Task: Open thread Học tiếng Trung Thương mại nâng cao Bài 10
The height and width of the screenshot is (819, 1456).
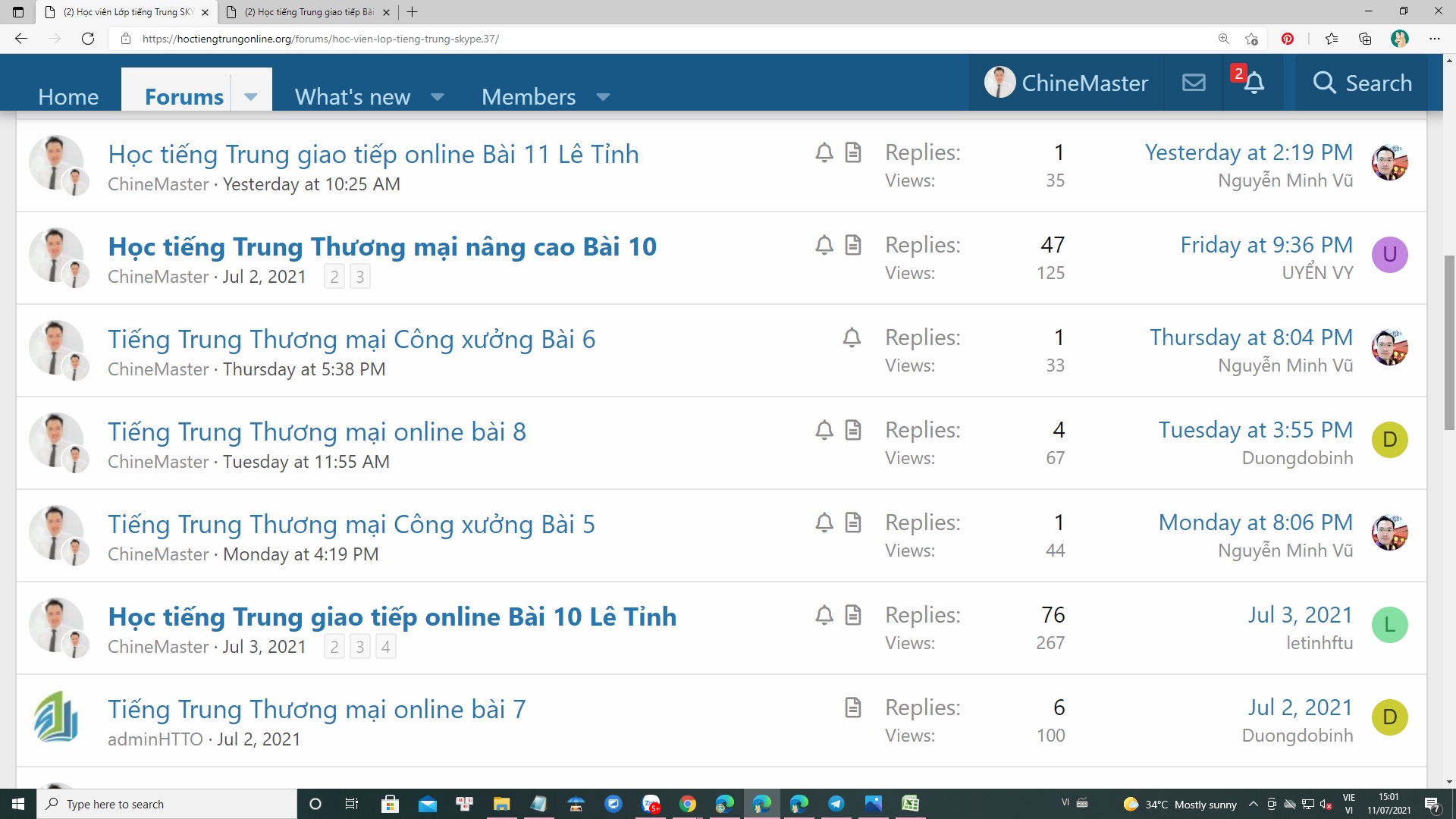Action: [x=382, y=246]
